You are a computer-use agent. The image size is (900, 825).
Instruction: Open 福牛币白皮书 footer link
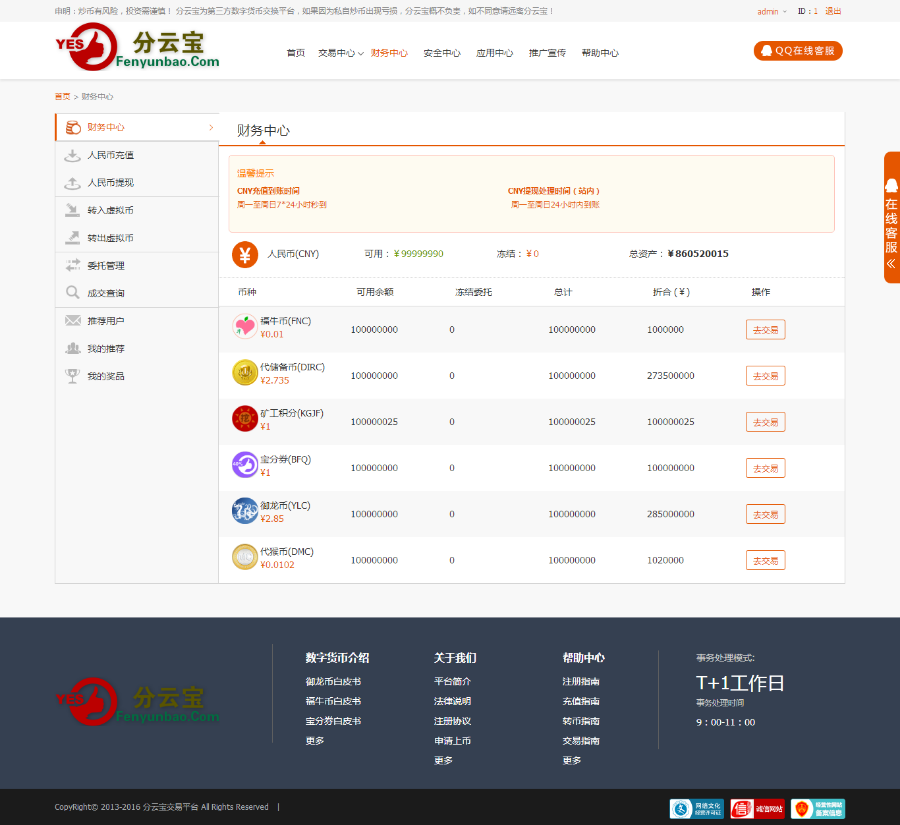pyautogui.click(x=333, y=701)
